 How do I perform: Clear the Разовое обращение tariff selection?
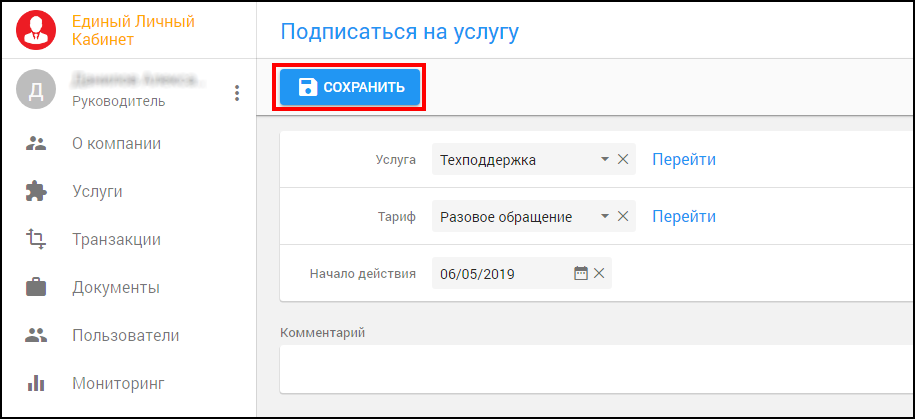pyautogui.click(x=622, y=216)
